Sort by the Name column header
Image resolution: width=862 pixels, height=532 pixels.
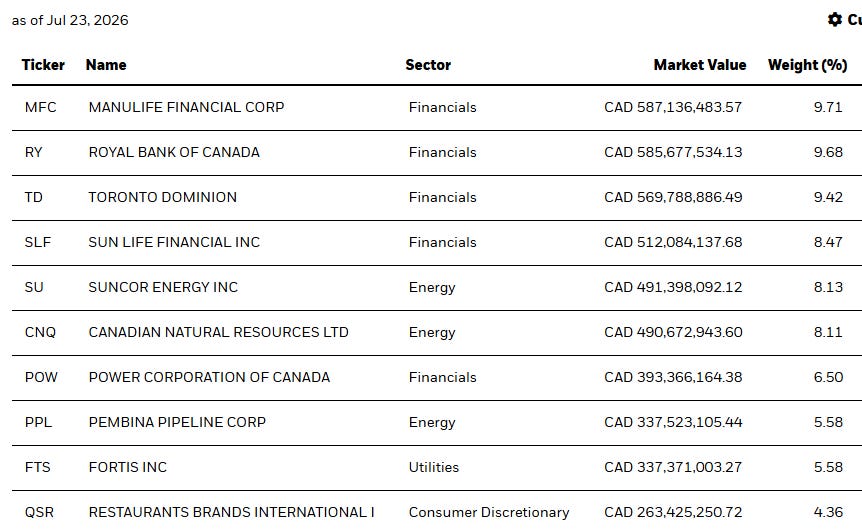(x=106, y=65)
